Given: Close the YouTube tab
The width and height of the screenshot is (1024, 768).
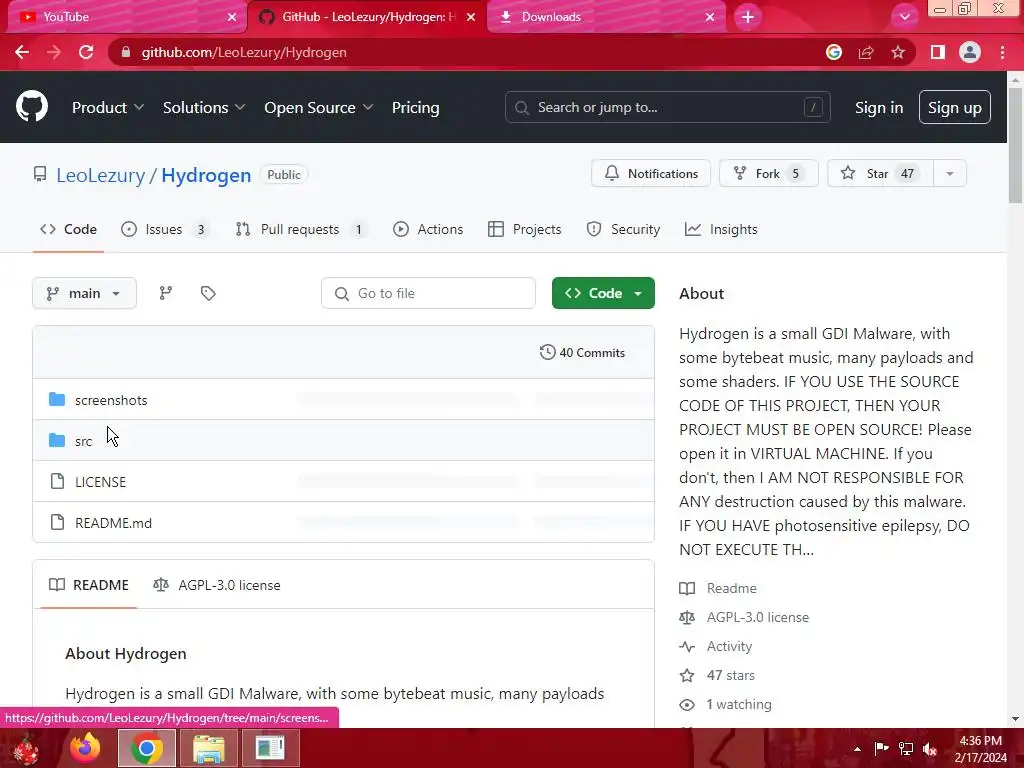Looking at the screenshot, I should click(x=232, y=17).
